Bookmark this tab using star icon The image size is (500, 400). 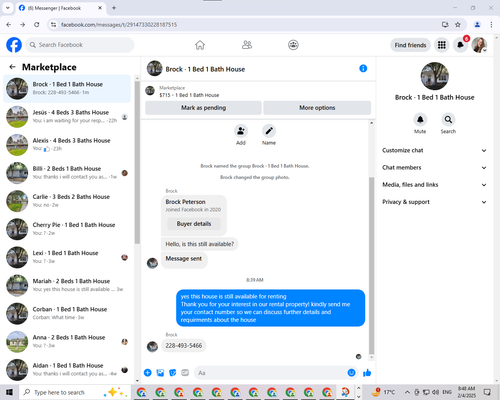[458, 25]
